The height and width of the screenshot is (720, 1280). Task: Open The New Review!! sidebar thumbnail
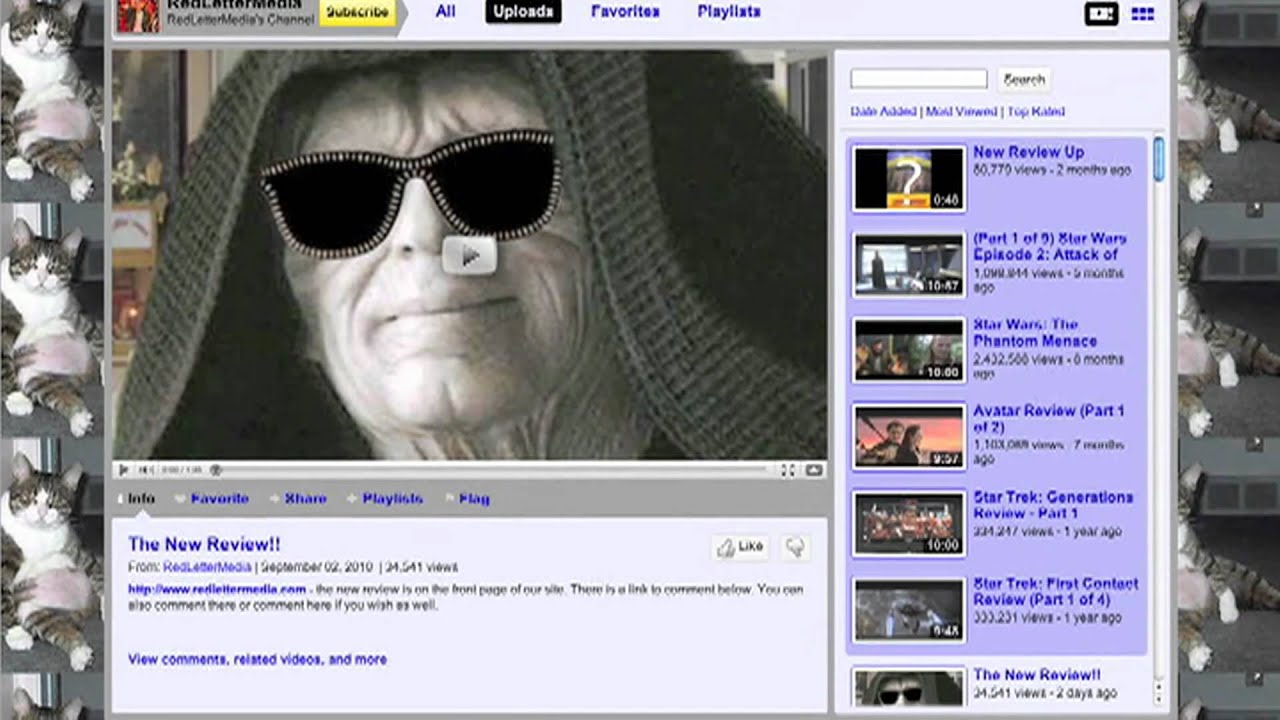pyautogui.click(x=909, y=688)
